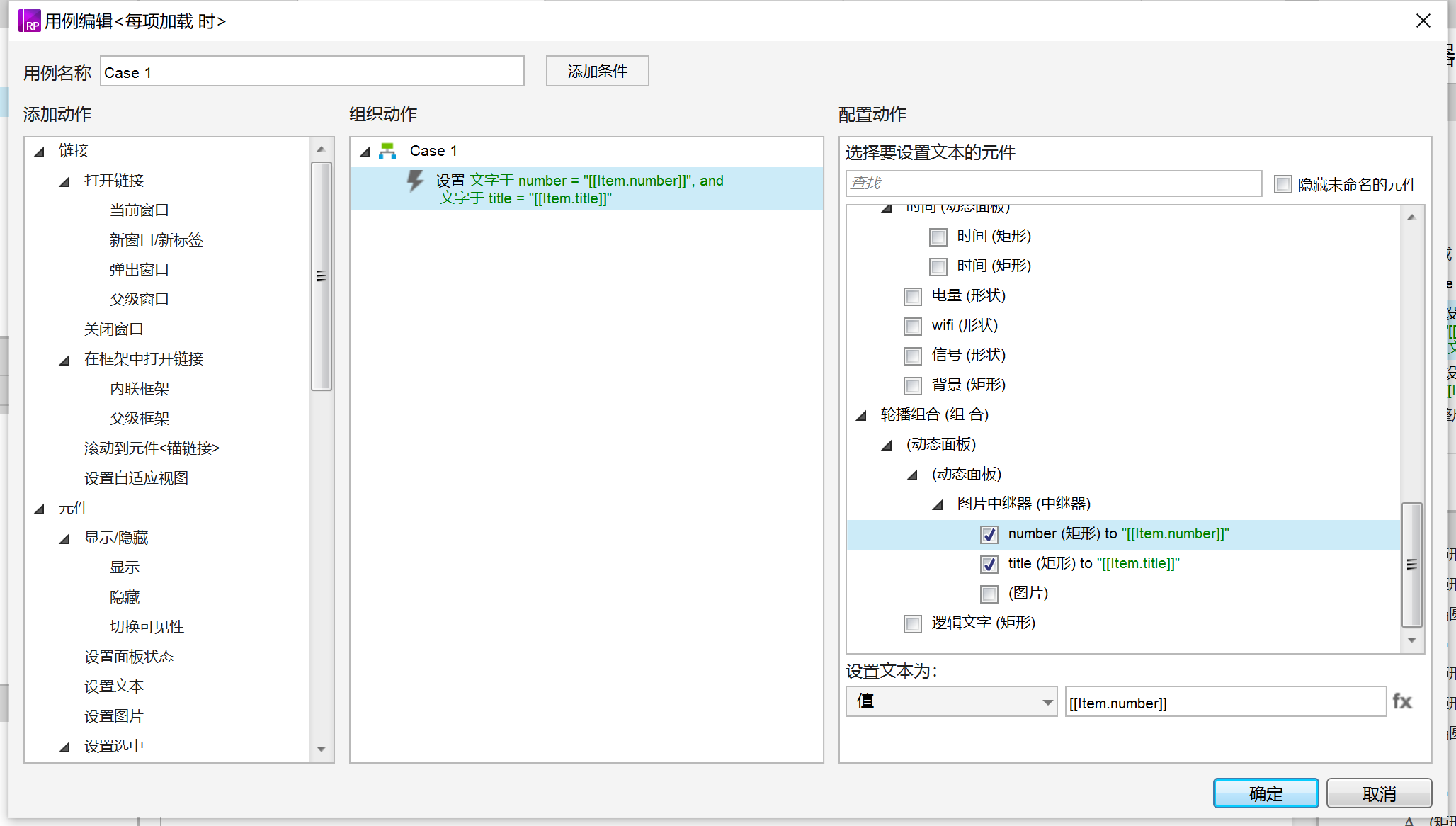Uncheck the number (矩形) checkbox
The width and height of the screenshot is (1456, 826).
click(x=989, y=534)
